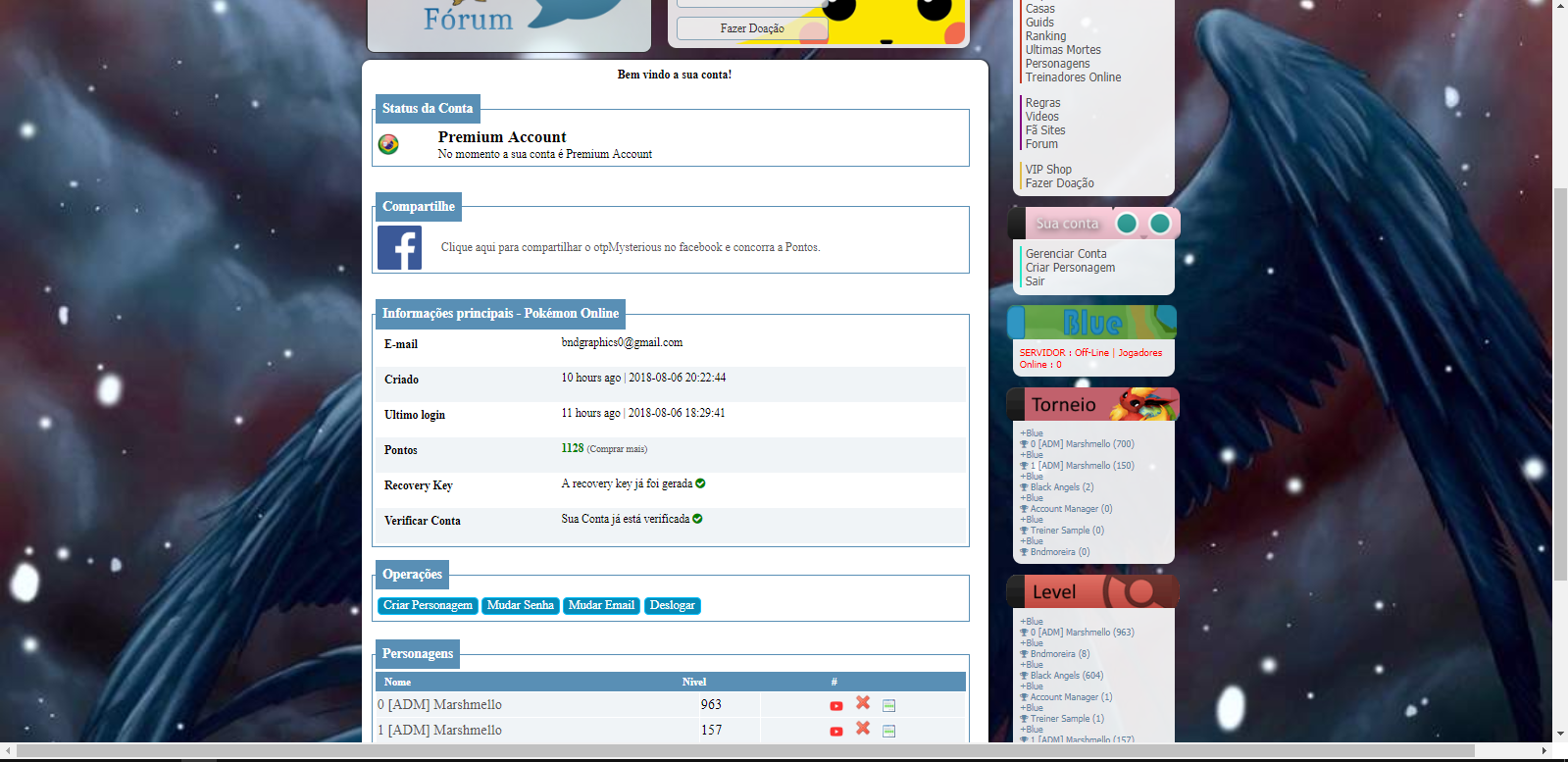
Task: Open edit sheet icon for 0 [ADM] Marshmello
Action: (889, 706)
